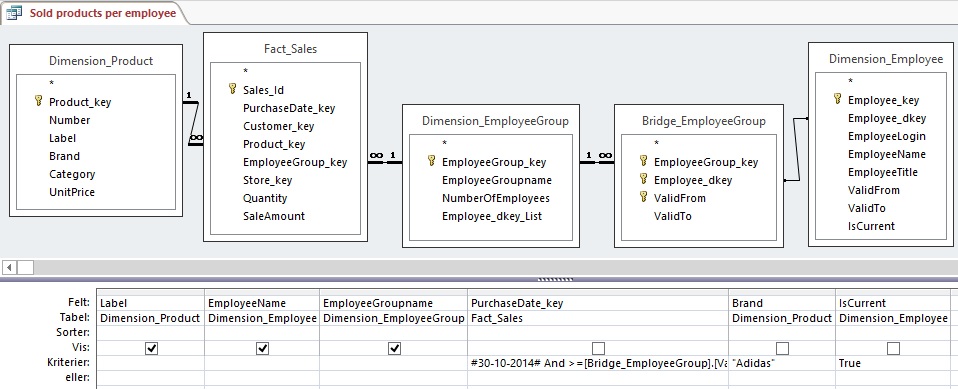Select ValidTo in the Bridge_EmployeeGroup table
This screenshot has height=389, width=958.
[x=673, y=216]
